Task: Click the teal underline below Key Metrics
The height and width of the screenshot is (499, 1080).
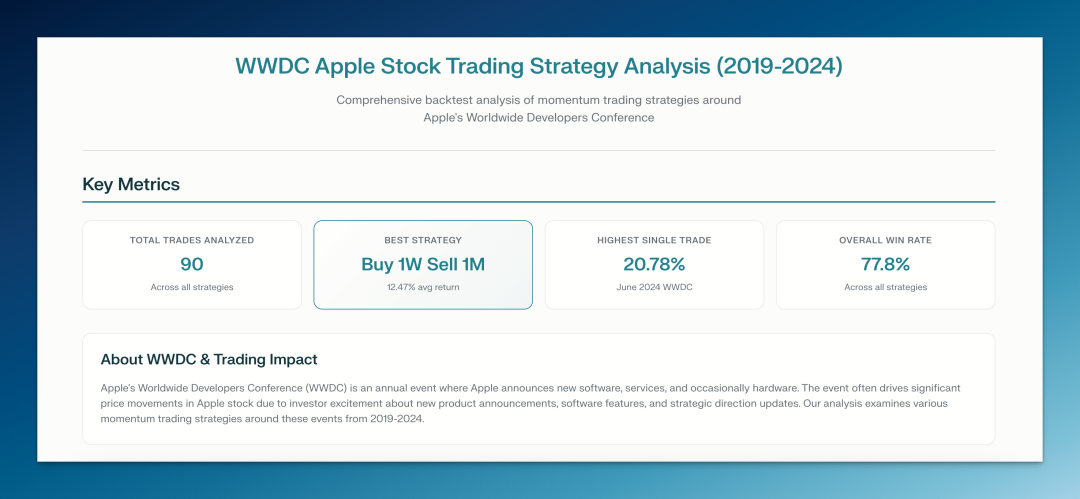Action: (539, 202)
